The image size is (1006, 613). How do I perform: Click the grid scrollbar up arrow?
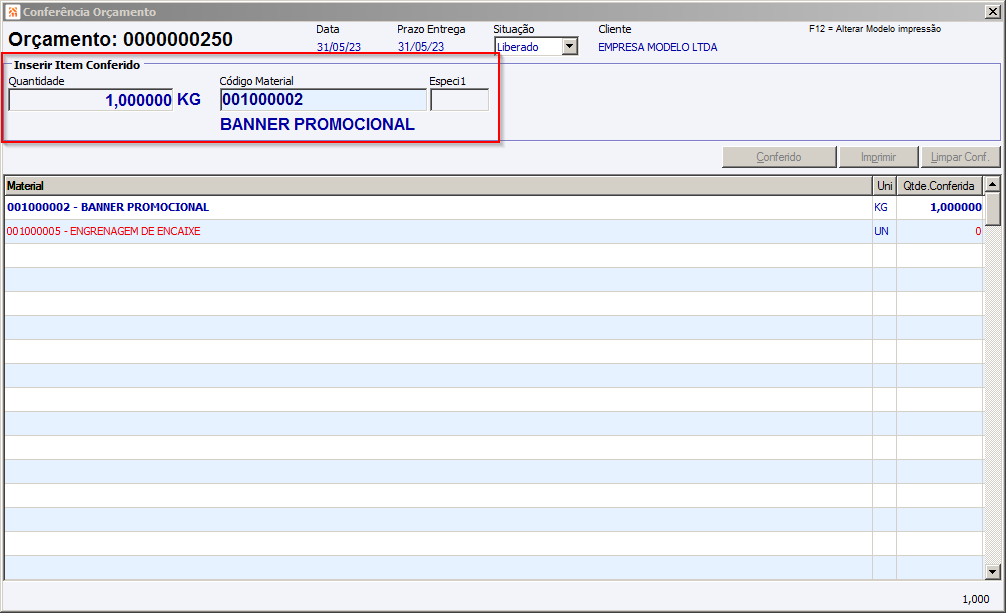click(x=993, y=185)
